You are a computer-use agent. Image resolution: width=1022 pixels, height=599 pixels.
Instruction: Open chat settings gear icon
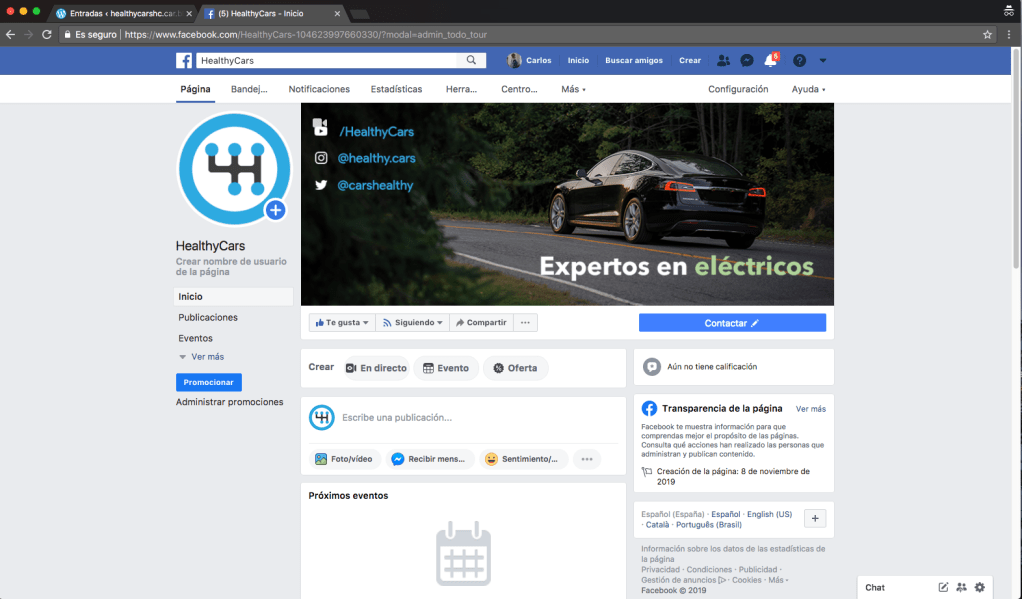(979, 587)
